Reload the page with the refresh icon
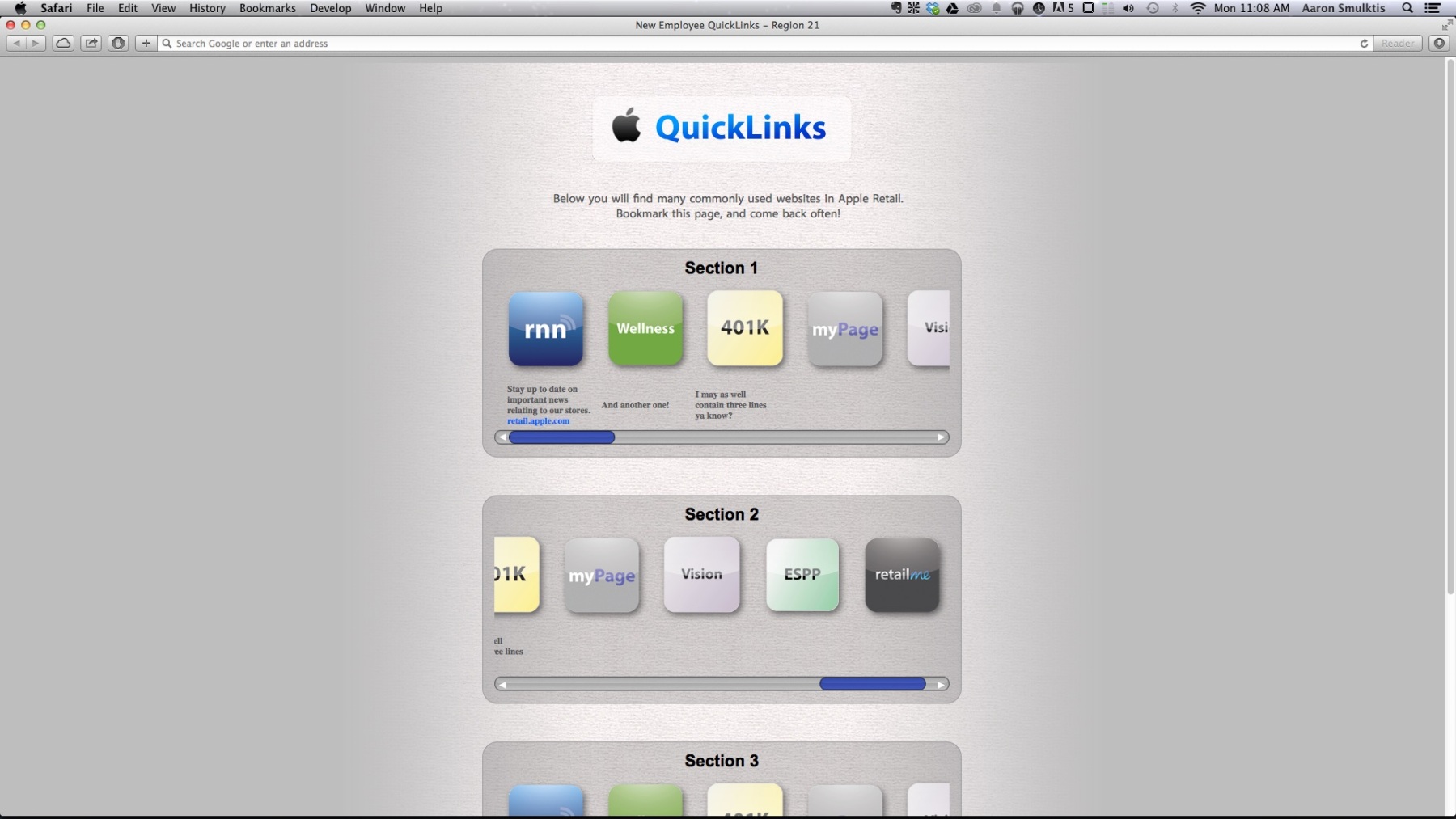This screenshot has height=819, width=1456. 1364,44
